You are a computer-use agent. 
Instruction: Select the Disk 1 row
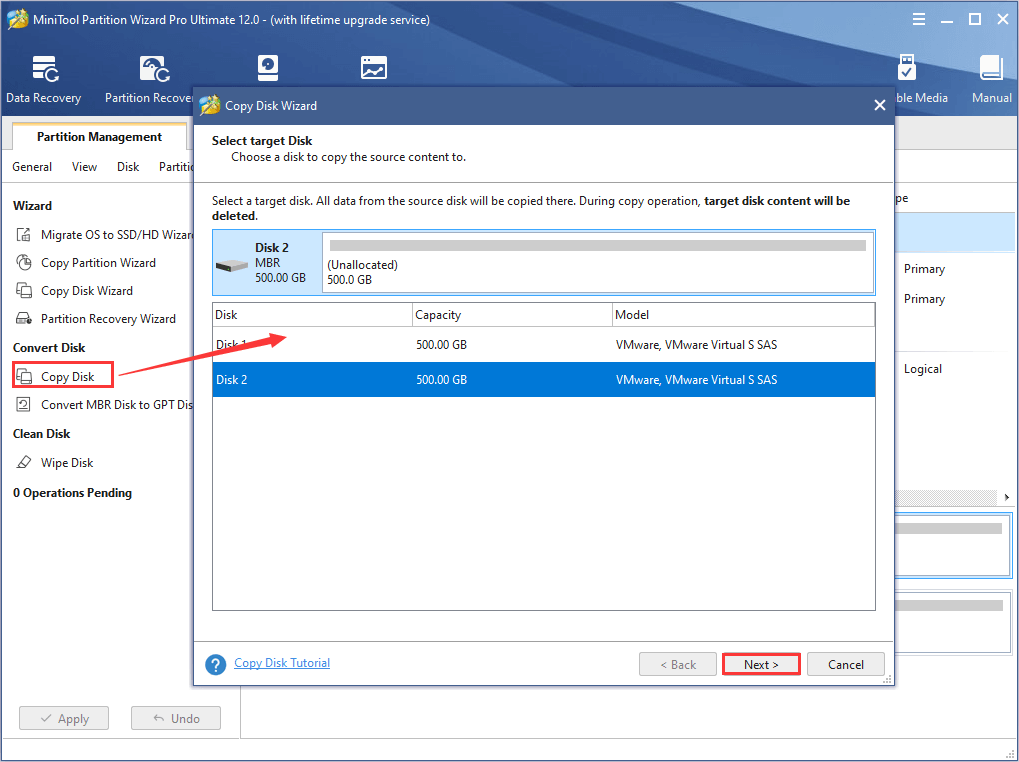pos(543,344)
